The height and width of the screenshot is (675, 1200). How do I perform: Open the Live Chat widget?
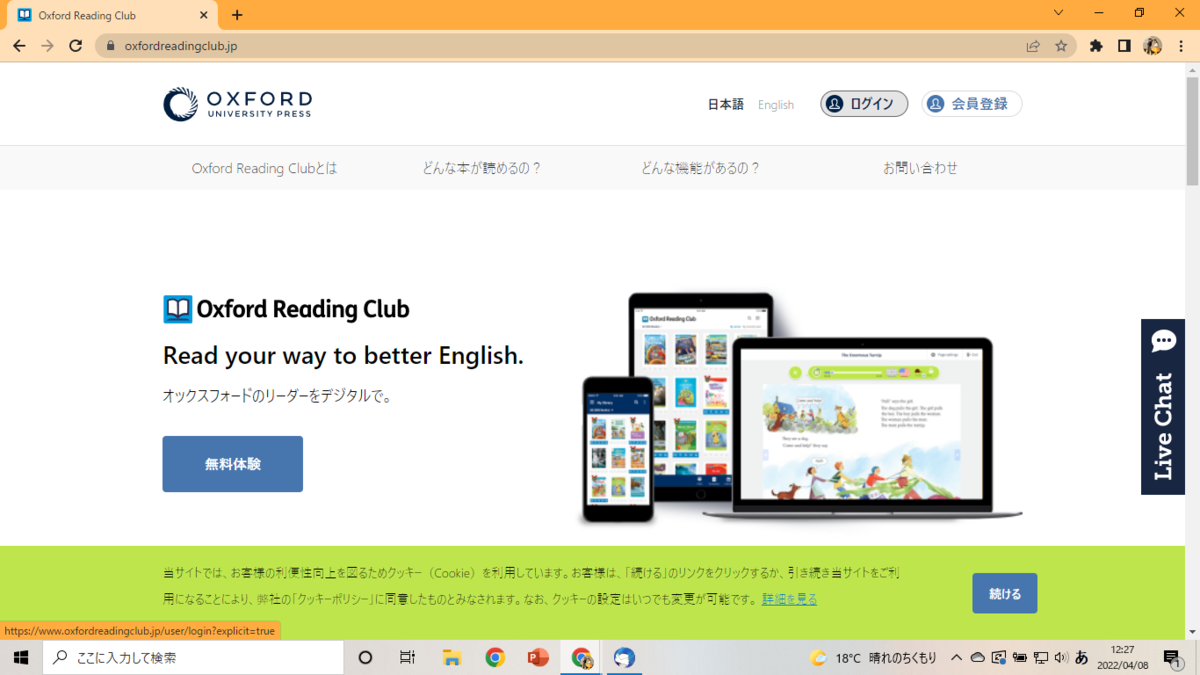point(1163,407)
